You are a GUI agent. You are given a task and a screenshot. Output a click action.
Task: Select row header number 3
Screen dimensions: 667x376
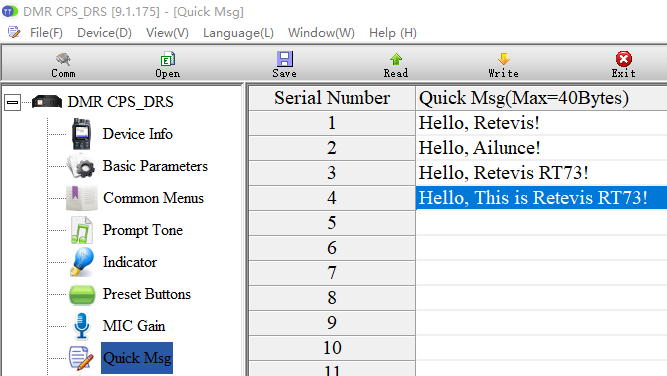pyautogui.click(x=332, y=173)
